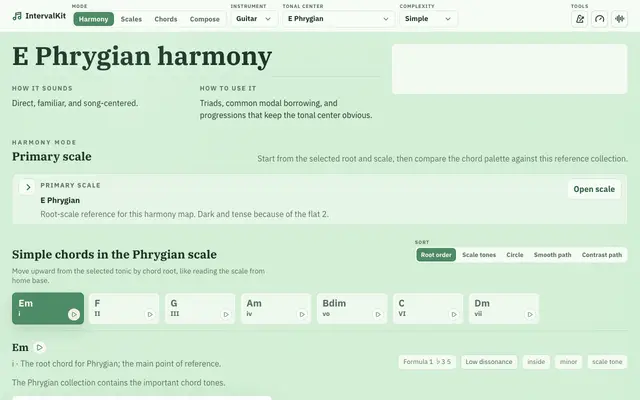640x400 pixels.
Task: Open the Tonal Center E Phrygian dropdown
Action: click(338, 19)
